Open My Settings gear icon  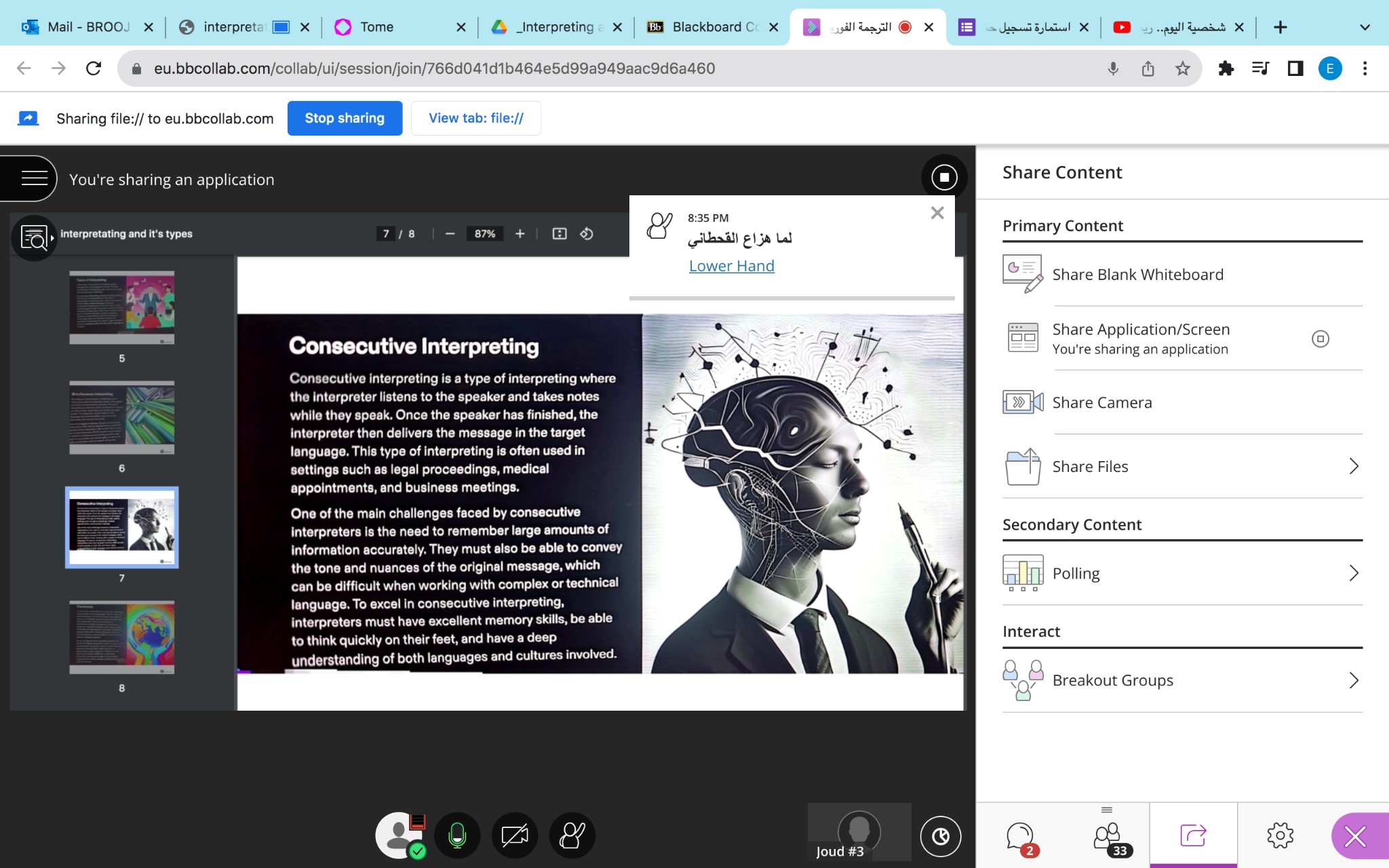1280,835
